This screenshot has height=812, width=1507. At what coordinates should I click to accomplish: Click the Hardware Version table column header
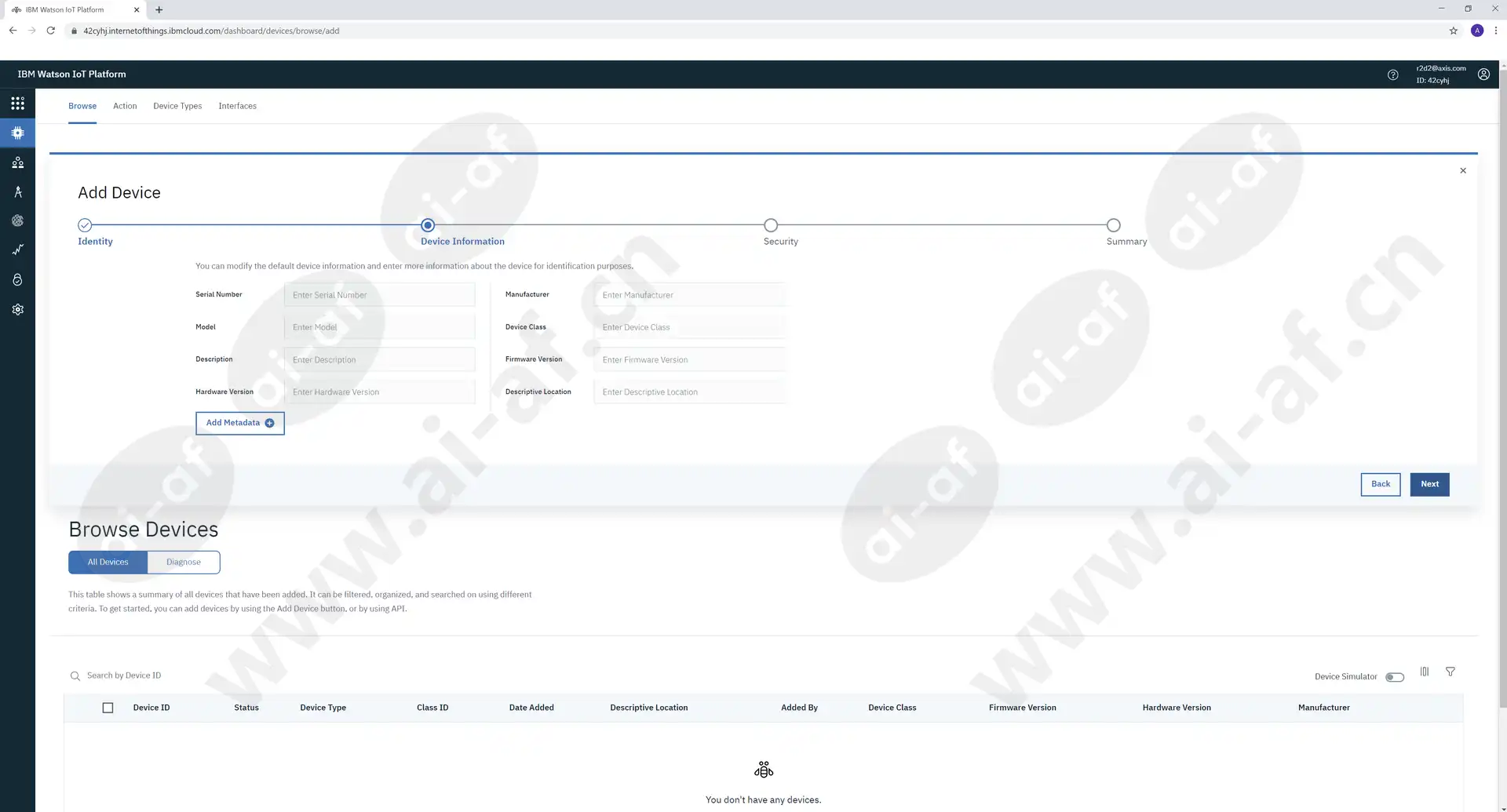pyautogui.click(x=1177, y=708)
